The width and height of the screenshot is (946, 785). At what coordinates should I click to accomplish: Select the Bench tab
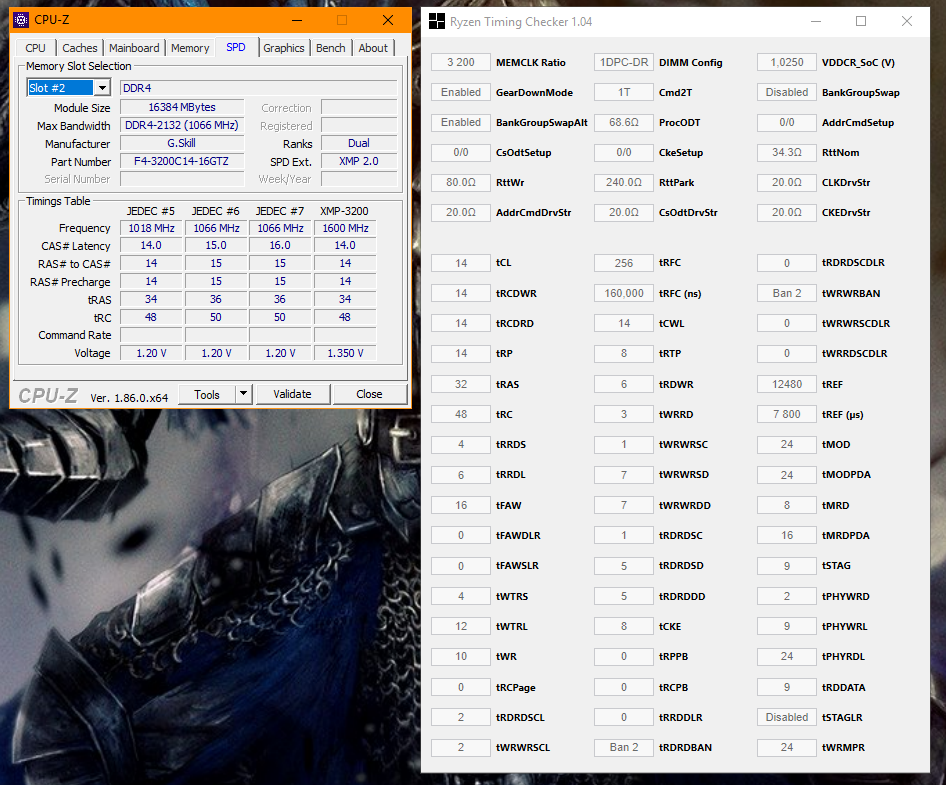coord(330,47)
